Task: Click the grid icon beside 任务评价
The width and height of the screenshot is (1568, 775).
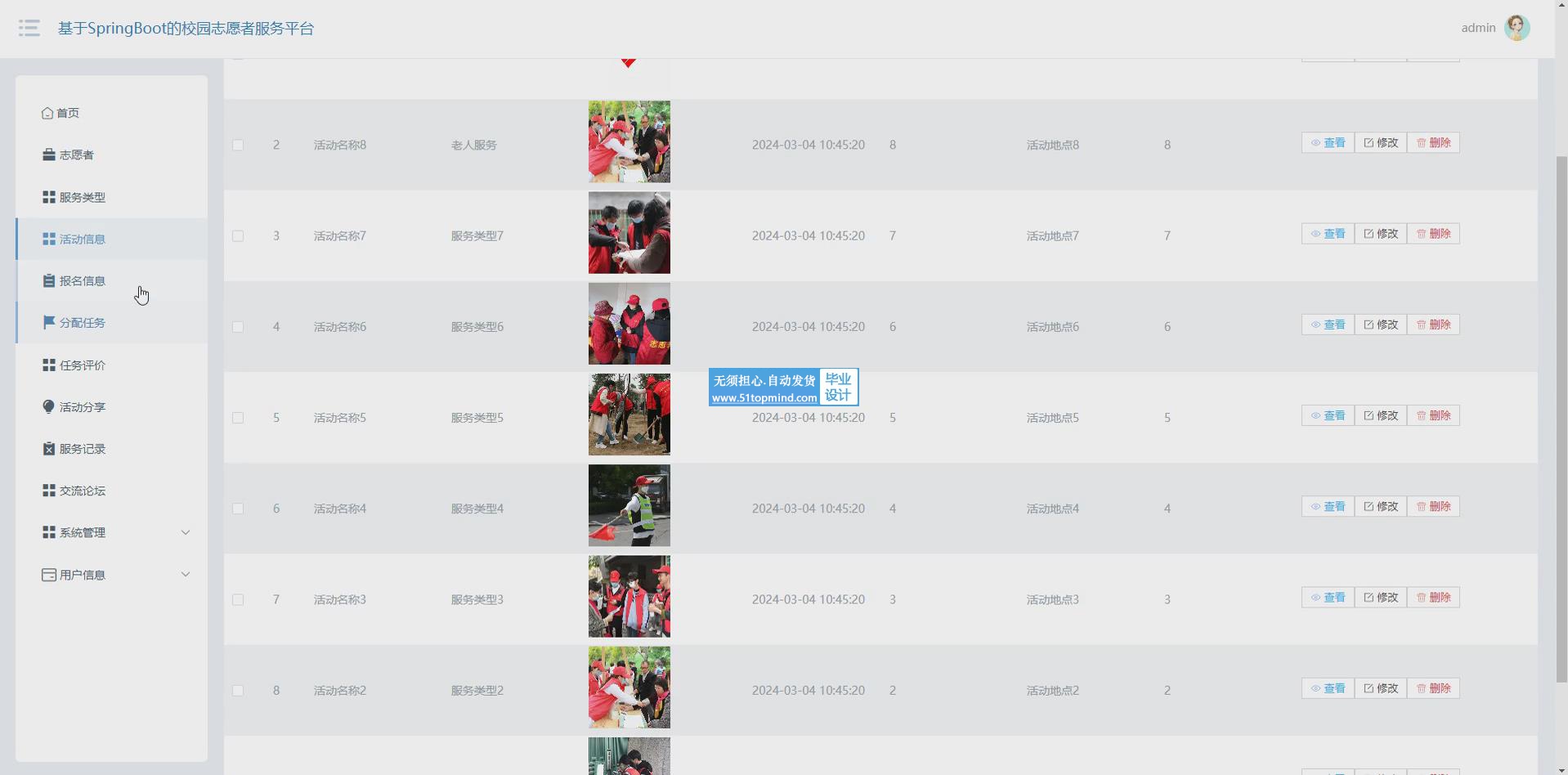Action: (49, 365)
